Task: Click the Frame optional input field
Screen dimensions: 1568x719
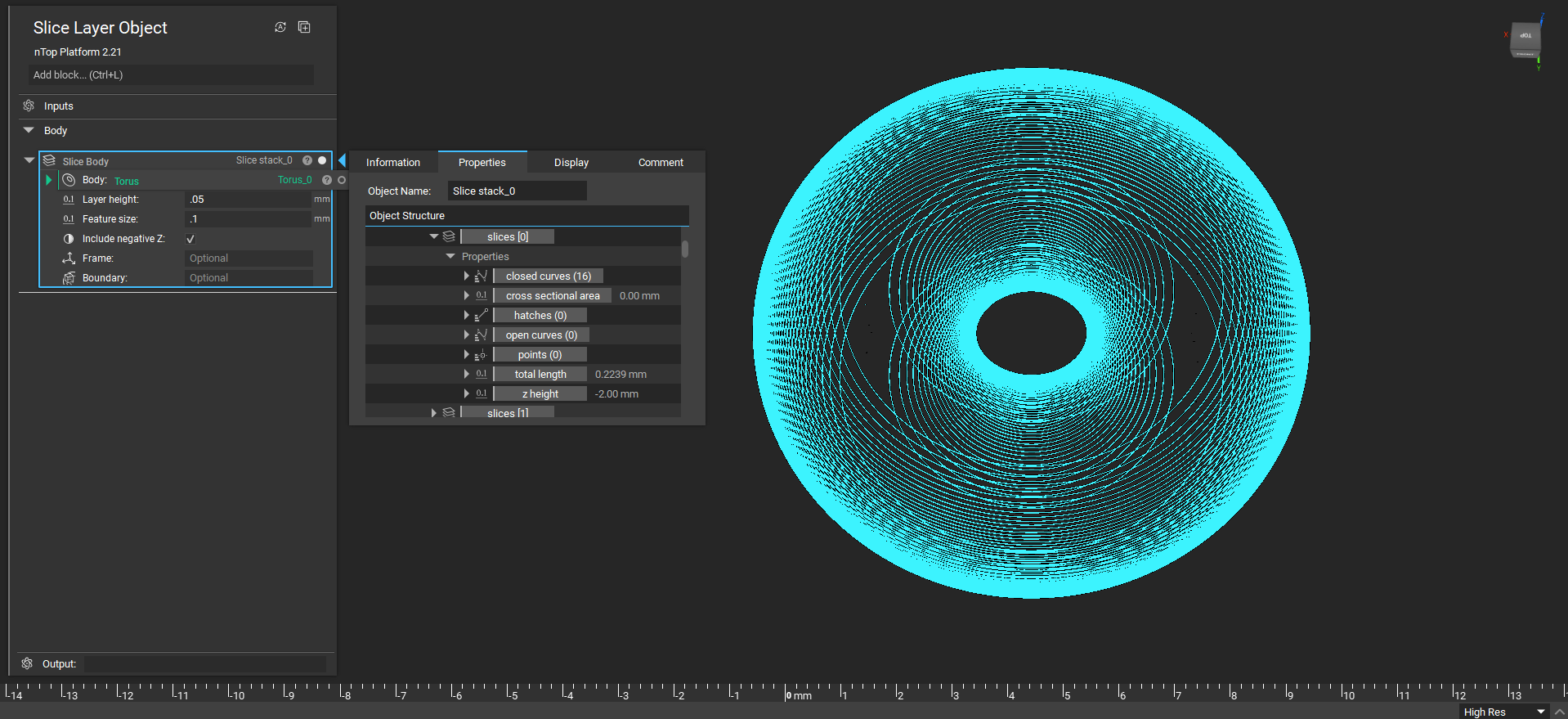Action: (x=249, y=258)
